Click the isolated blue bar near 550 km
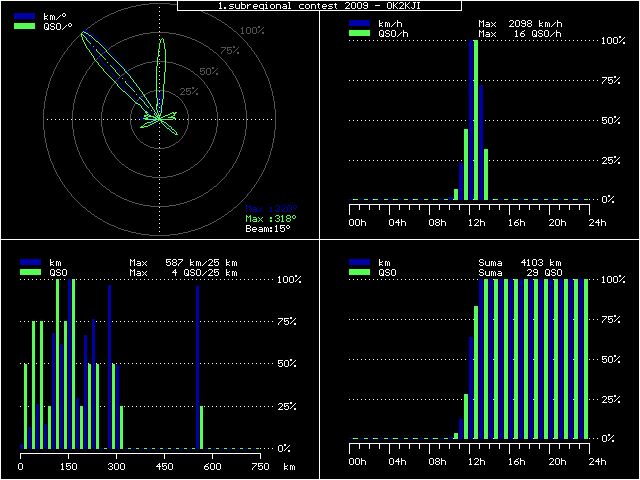This screenshot has height=480, width=640. [198, 367]
